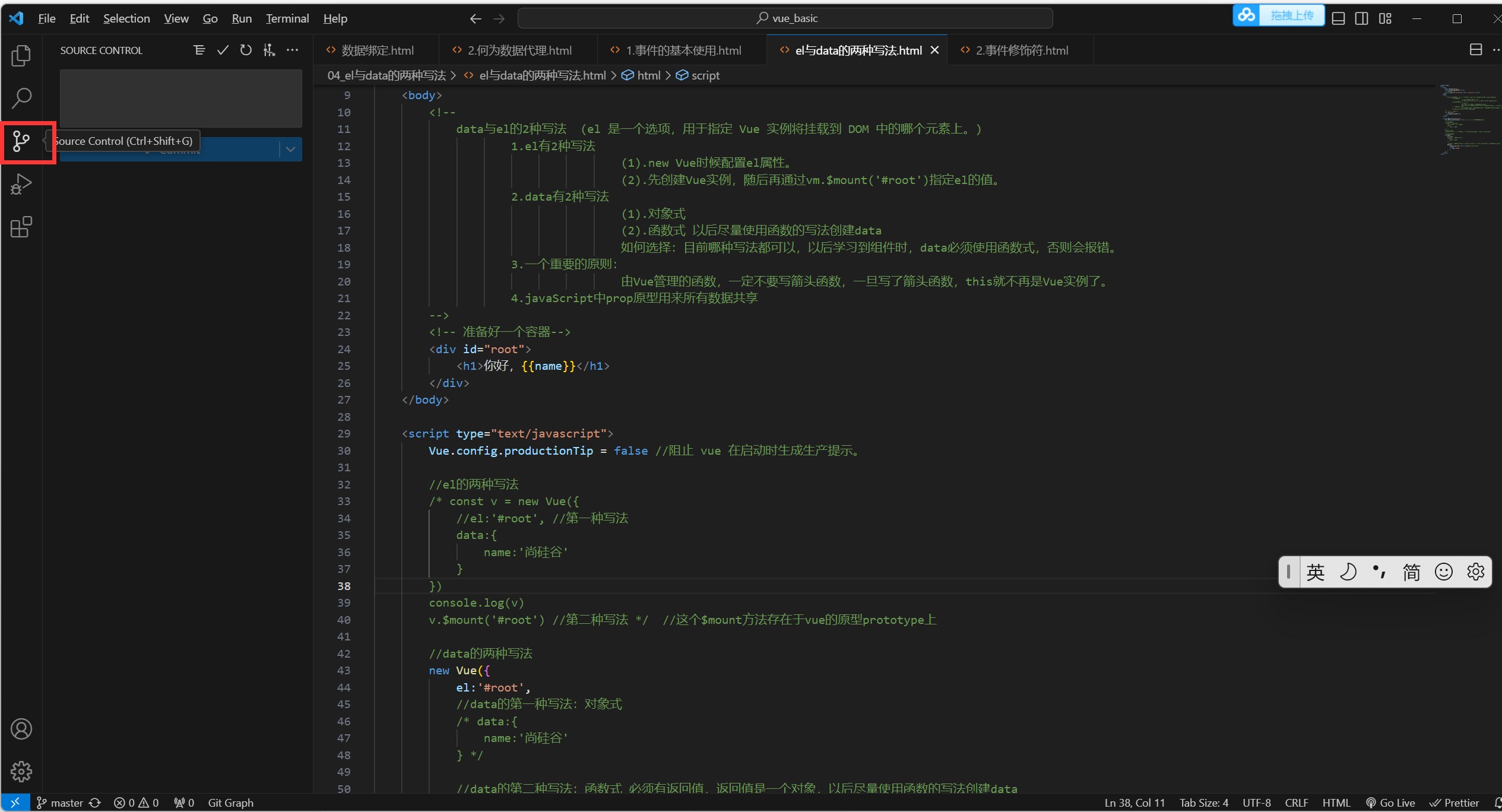This screenshot has height=812, width=1502.
Task: Toggle IME half-moon width mode
Action: [x=1348, y=572]
